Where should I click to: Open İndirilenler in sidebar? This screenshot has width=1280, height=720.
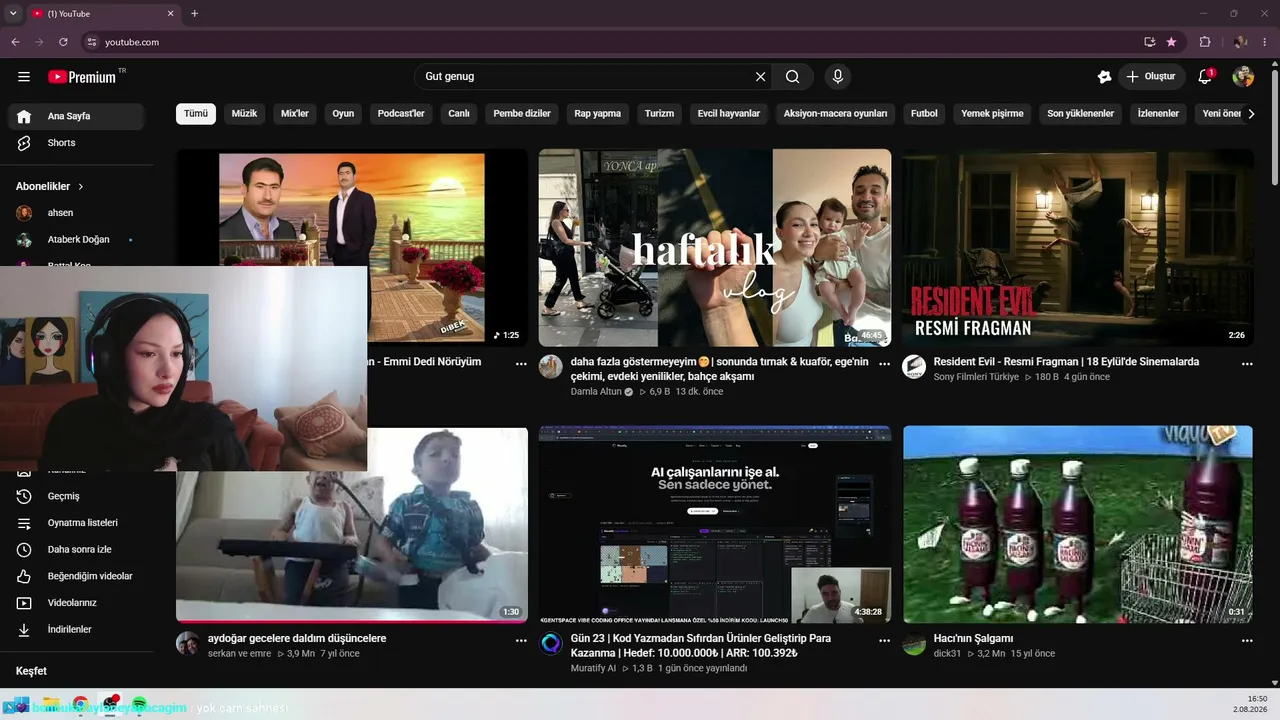tap(76, 630)
